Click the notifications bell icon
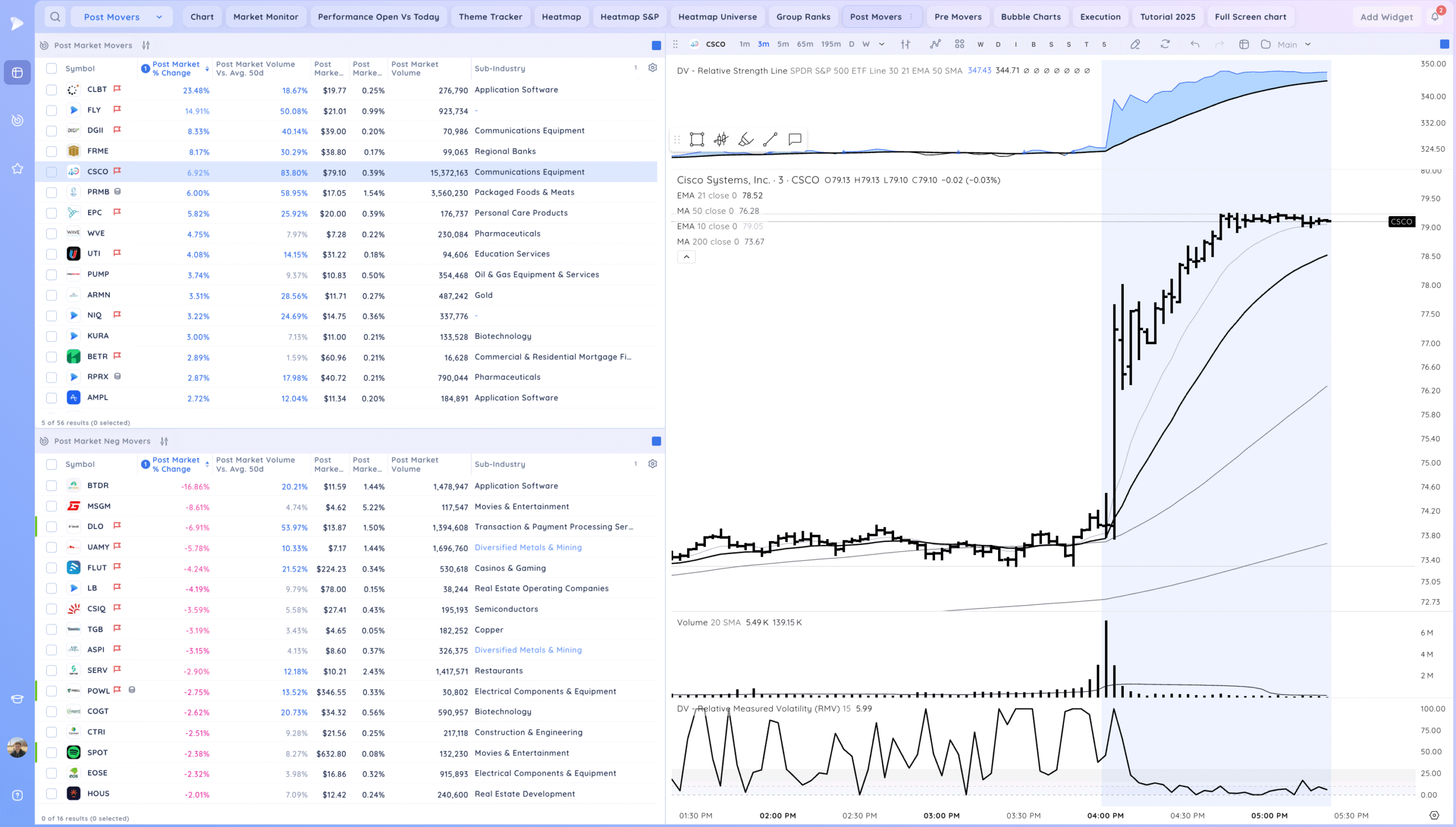This screenshot has height=827, width=1456. tap(1434, 17)
